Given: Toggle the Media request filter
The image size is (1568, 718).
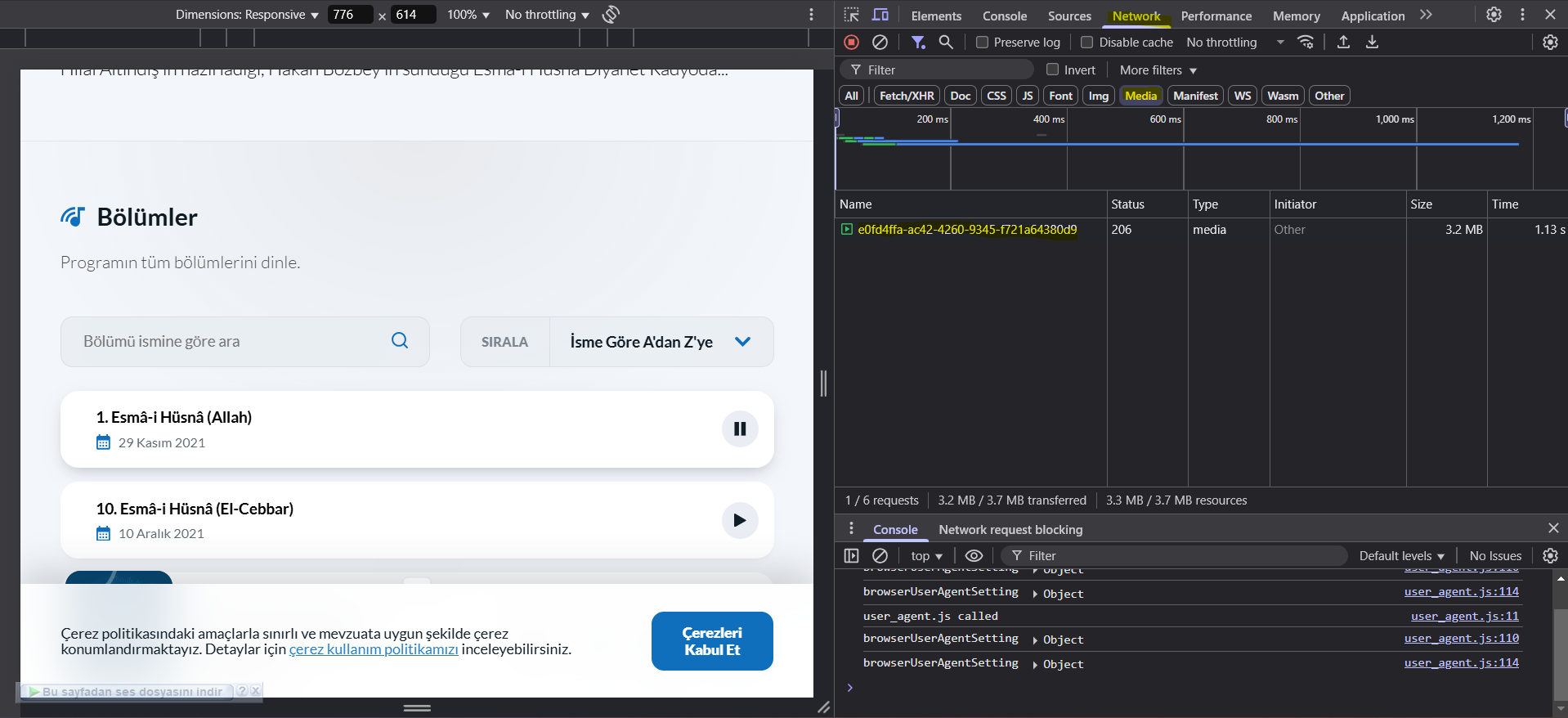Looking at the screenshot, I should pyautogui.click(x=1141, y=96).
